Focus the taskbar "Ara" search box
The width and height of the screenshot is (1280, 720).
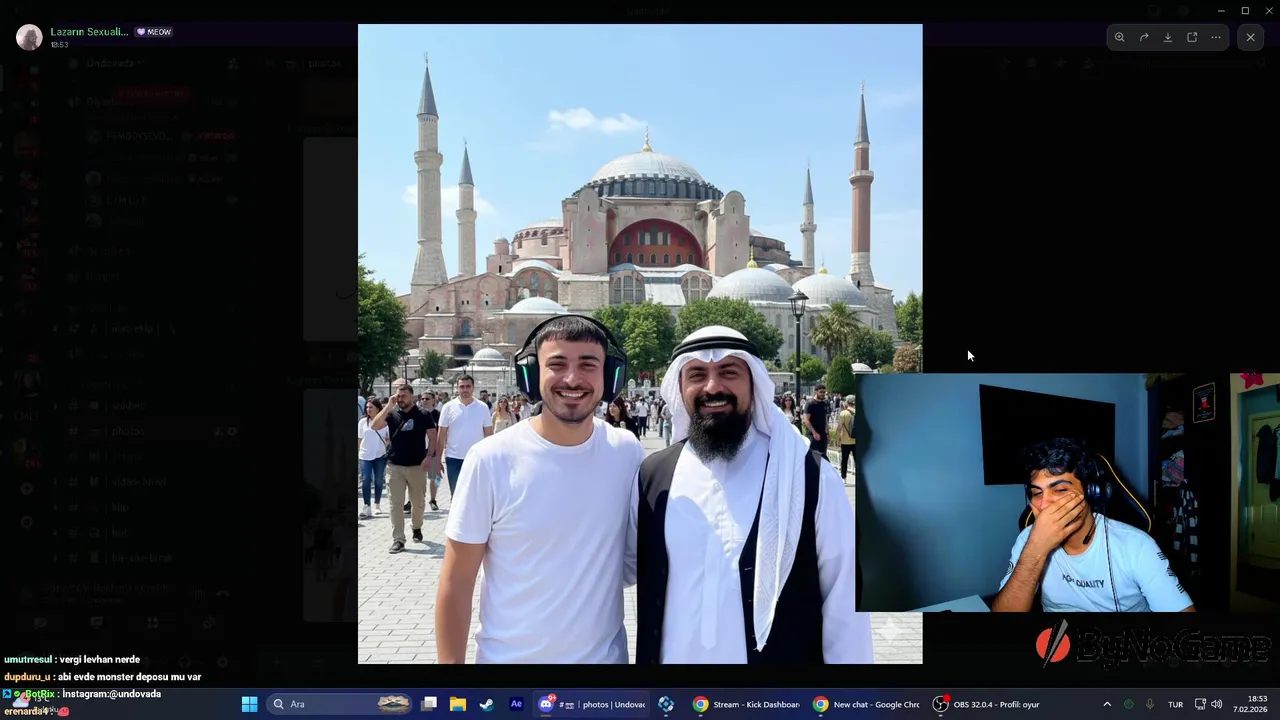[340, 704]
